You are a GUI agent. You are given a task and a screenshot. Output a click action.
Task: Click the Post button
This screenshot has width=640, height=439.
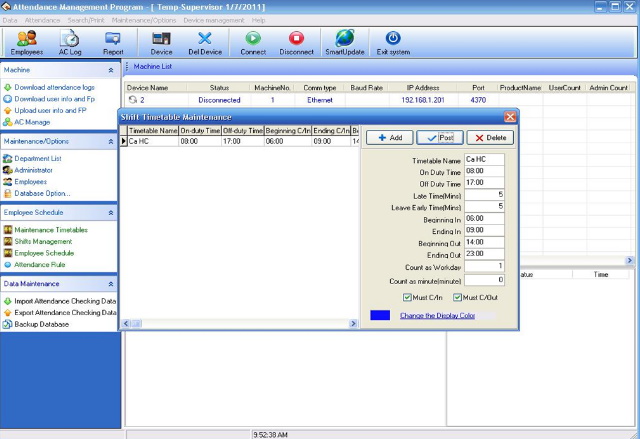(x=440, y=137)
